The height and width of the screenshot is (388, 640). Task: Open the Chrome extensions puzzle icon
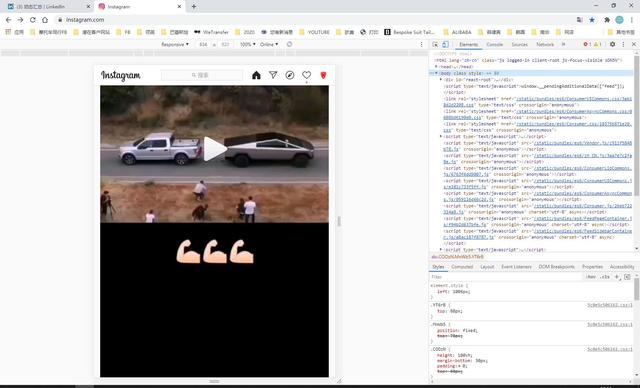tap(607, 20)
